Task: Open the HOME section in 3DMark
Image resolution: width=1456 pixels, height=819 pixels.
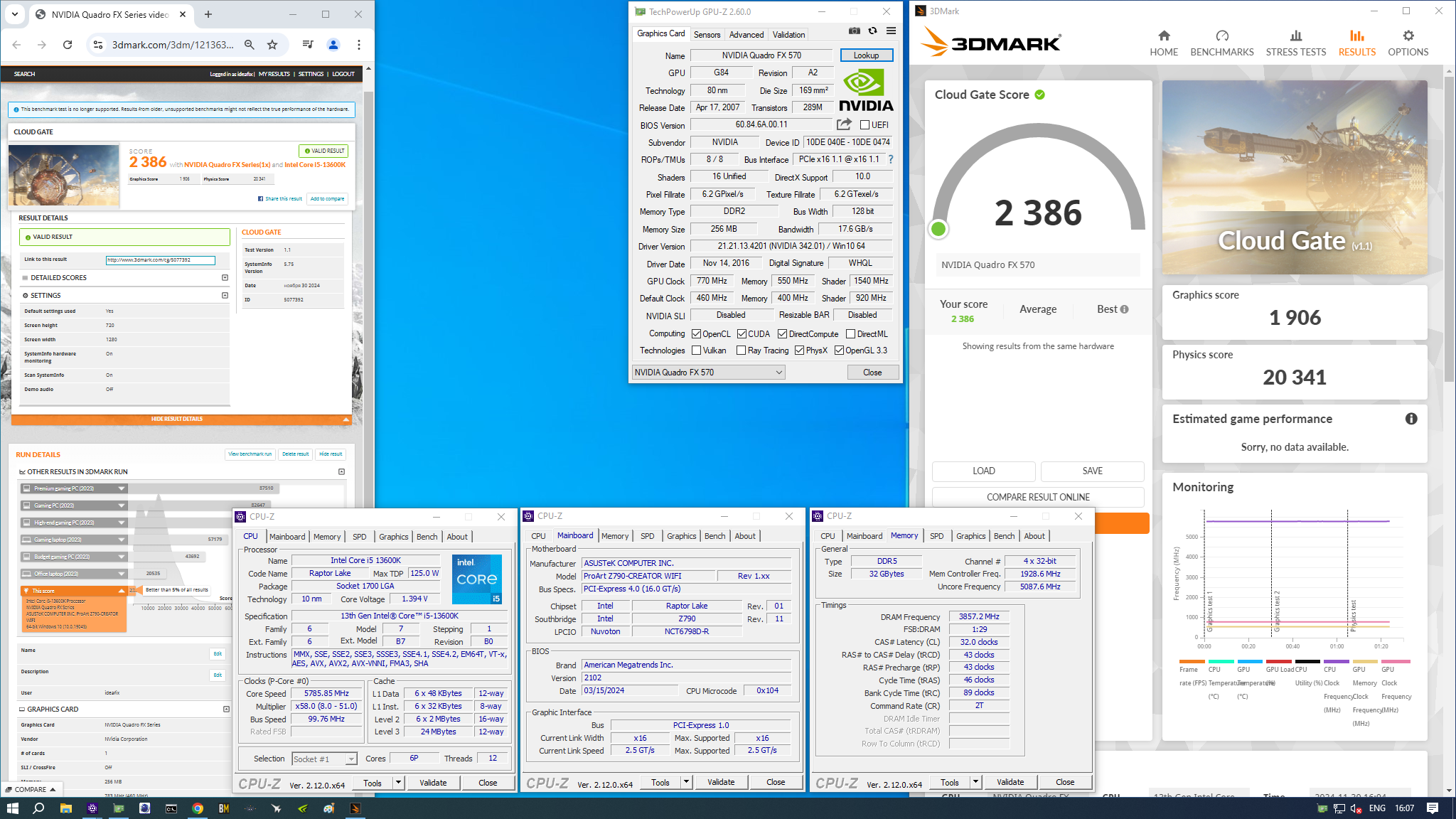Action: pyautogui.click(x=1164, y=43)
